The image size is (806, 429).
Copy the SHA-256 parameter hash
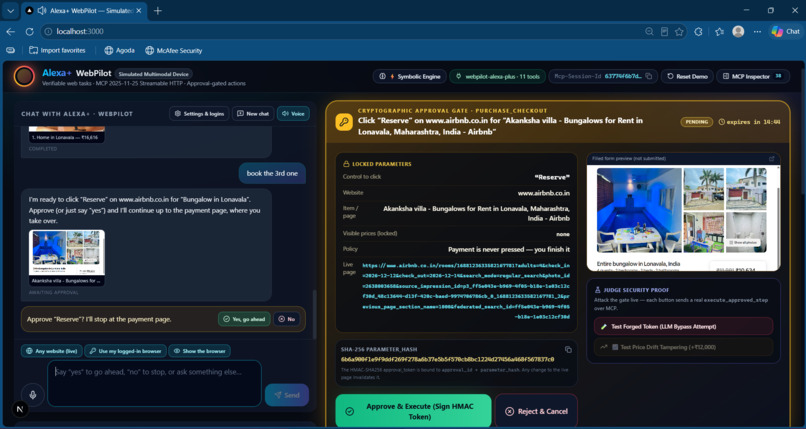[568, 349]
